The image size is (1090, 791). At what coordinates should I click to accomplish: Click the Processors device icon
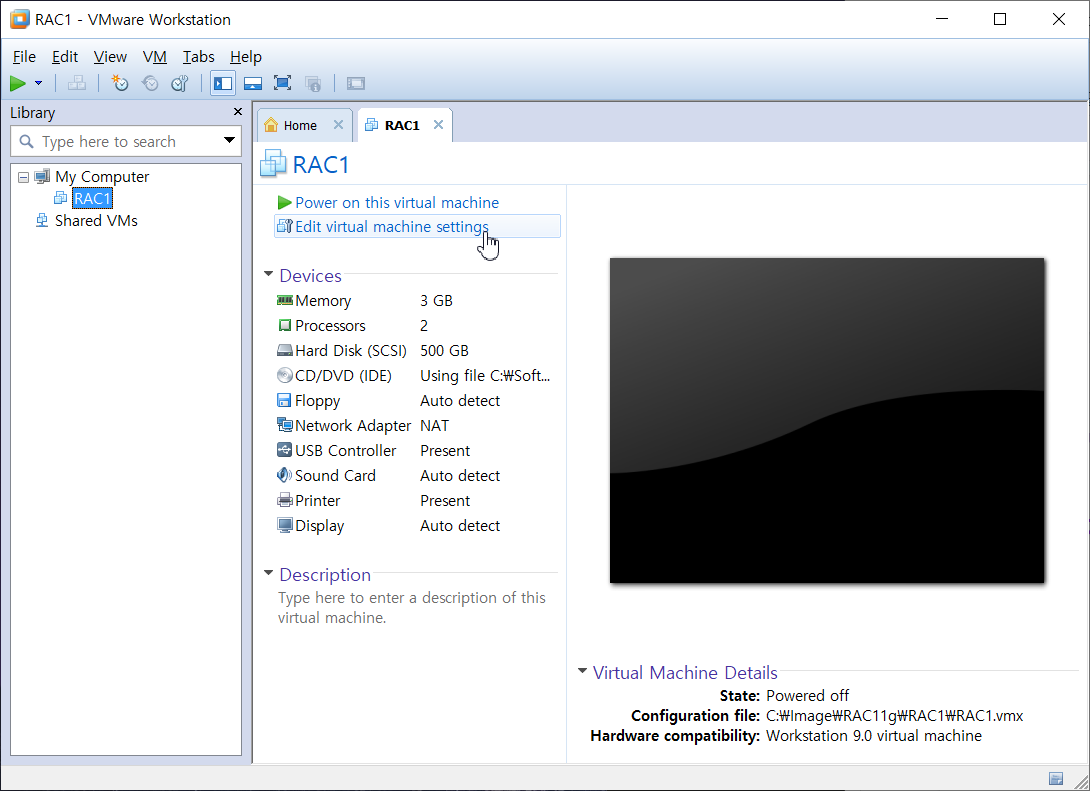click(x=284, y=326)
